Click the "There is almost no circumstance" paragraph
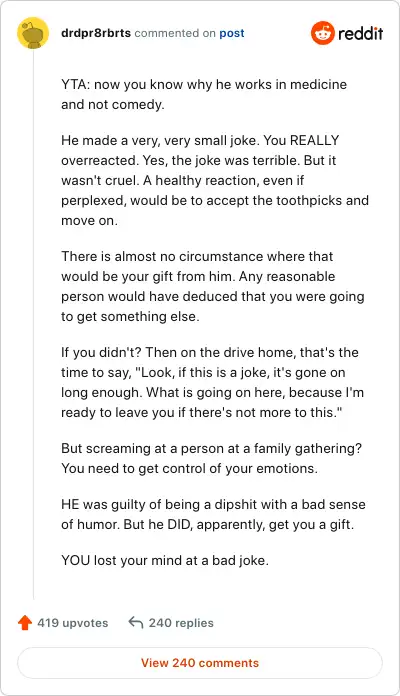The height and width of the screenshot is (696, 400). click(213, 286)
